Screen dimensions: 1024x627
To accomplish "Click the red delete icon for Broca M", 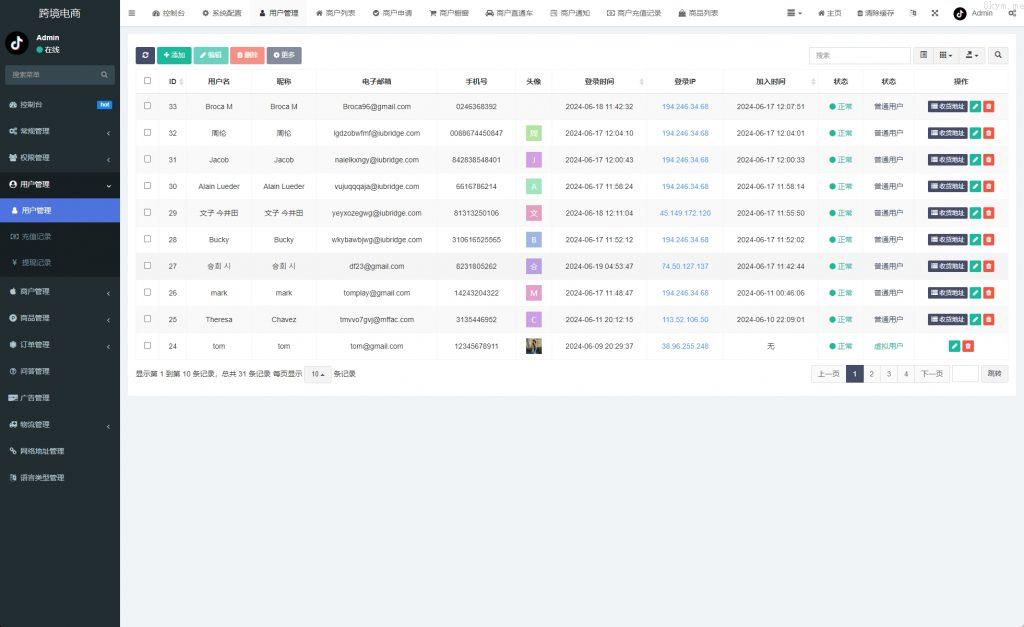I will (988, 106).
